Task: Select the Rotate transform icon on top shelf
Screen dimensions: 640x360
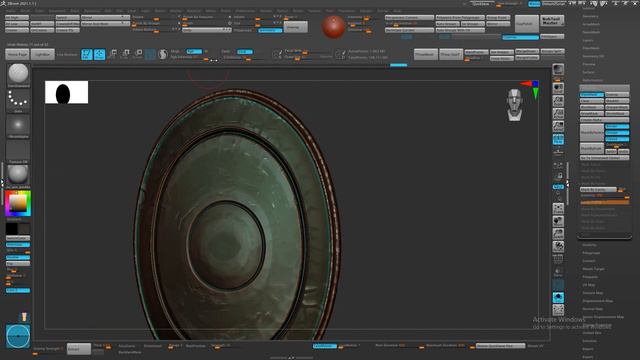Action: [x=138, y=54]
